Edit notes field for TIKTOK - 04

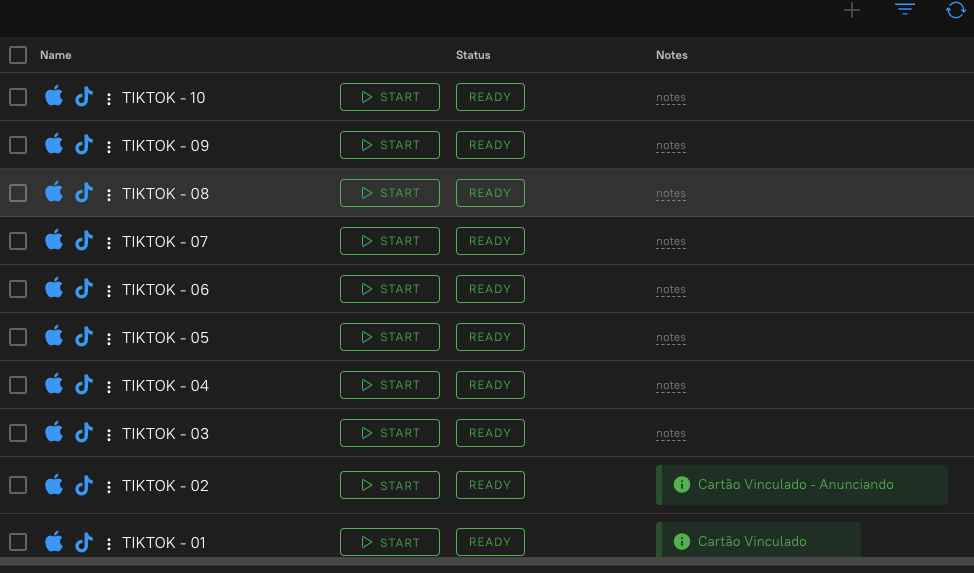[671, 385]
